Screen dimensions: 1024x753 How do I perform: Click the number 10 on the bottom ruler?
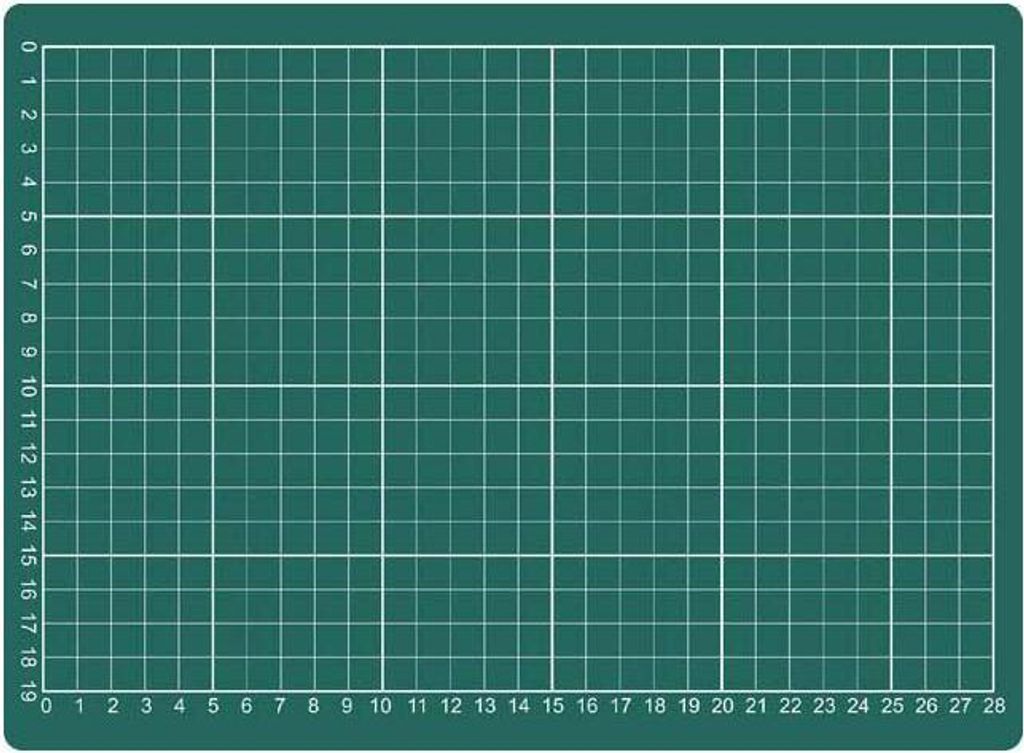point(381,706)
